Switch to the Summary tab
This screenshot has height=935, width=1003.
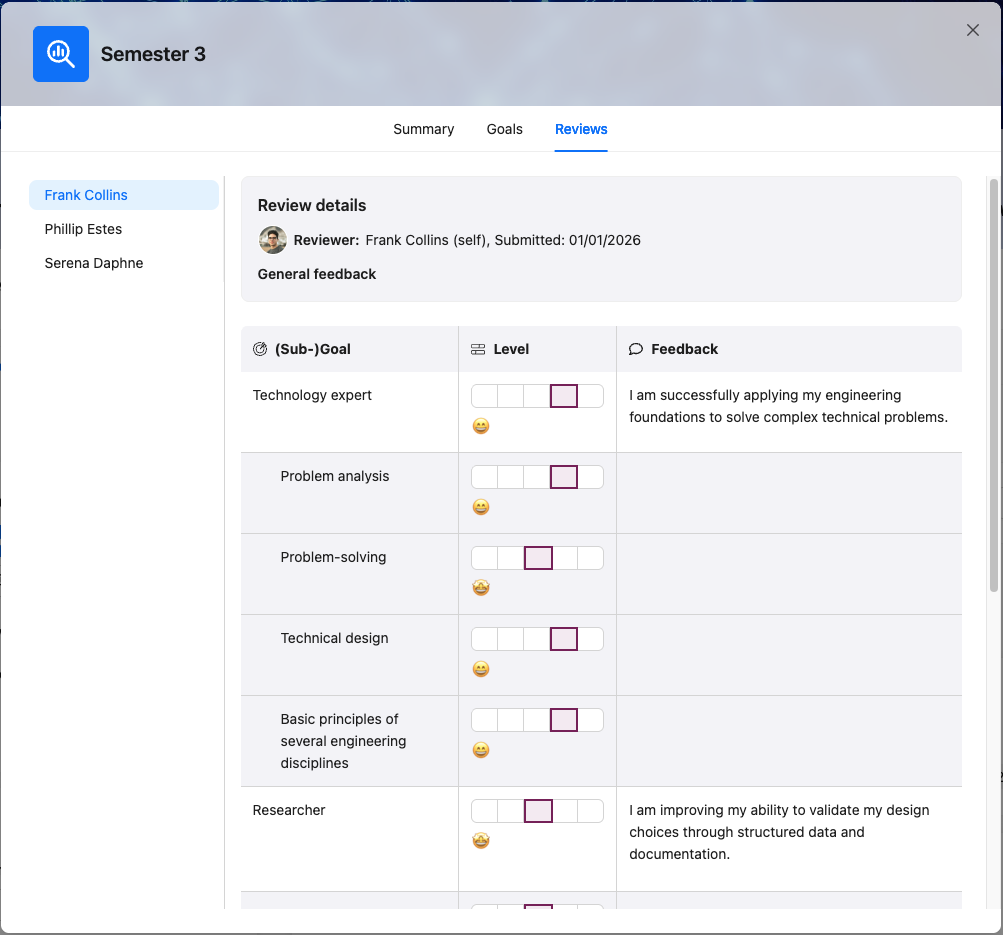pyautogui.click(x=423, y=129)
